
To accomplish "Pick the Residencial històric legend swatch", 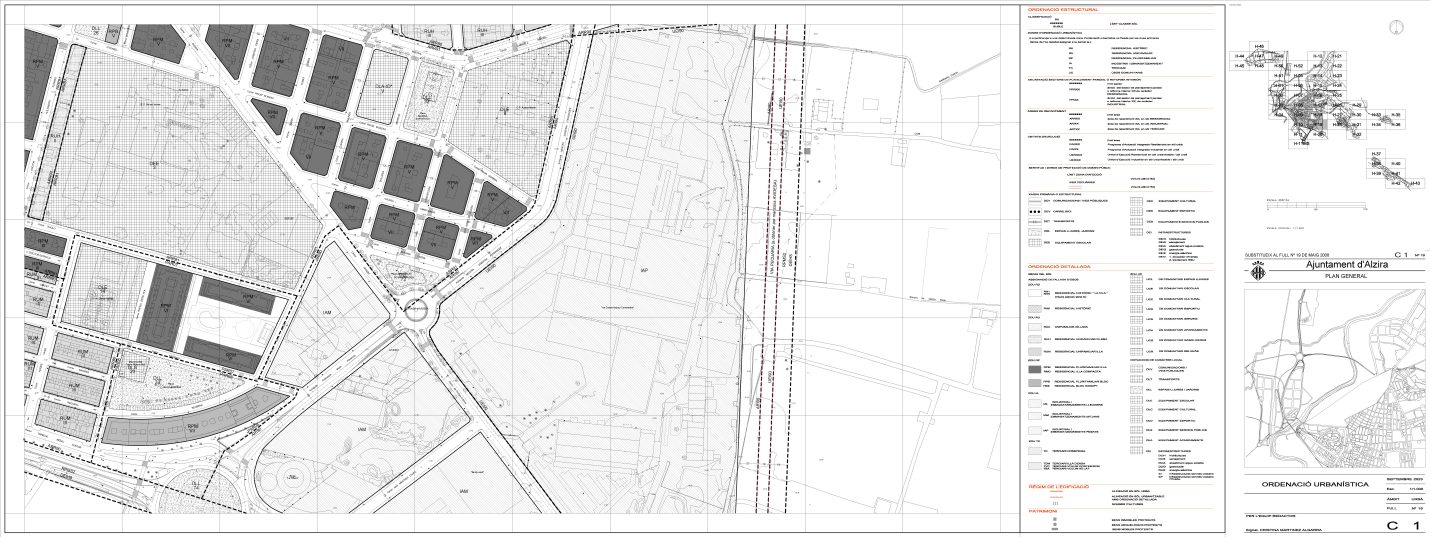I will pyautogui.click(x=1034, y=310).
